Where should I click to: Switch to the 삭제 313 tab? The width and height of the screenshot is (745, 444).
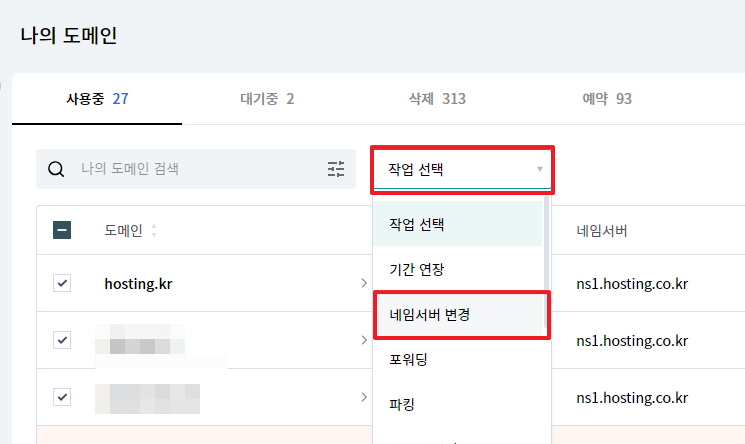437,99
